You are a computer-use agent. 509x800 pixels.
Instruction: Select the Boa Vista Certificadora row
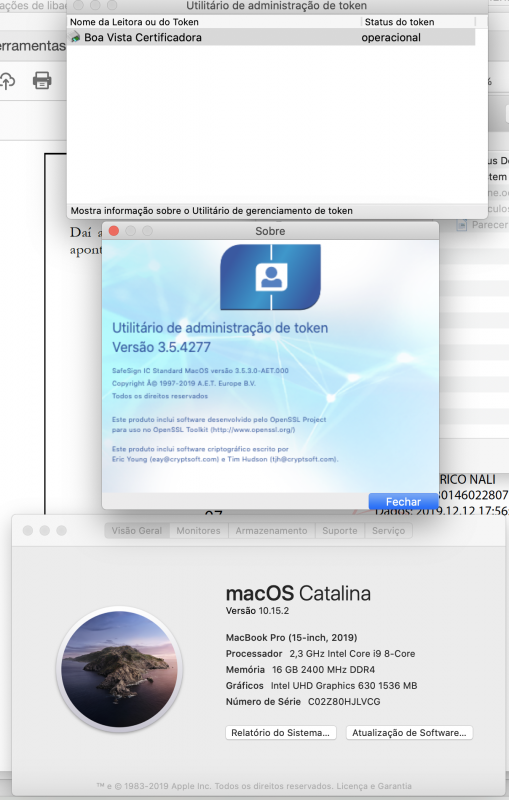tap(271, 37)
